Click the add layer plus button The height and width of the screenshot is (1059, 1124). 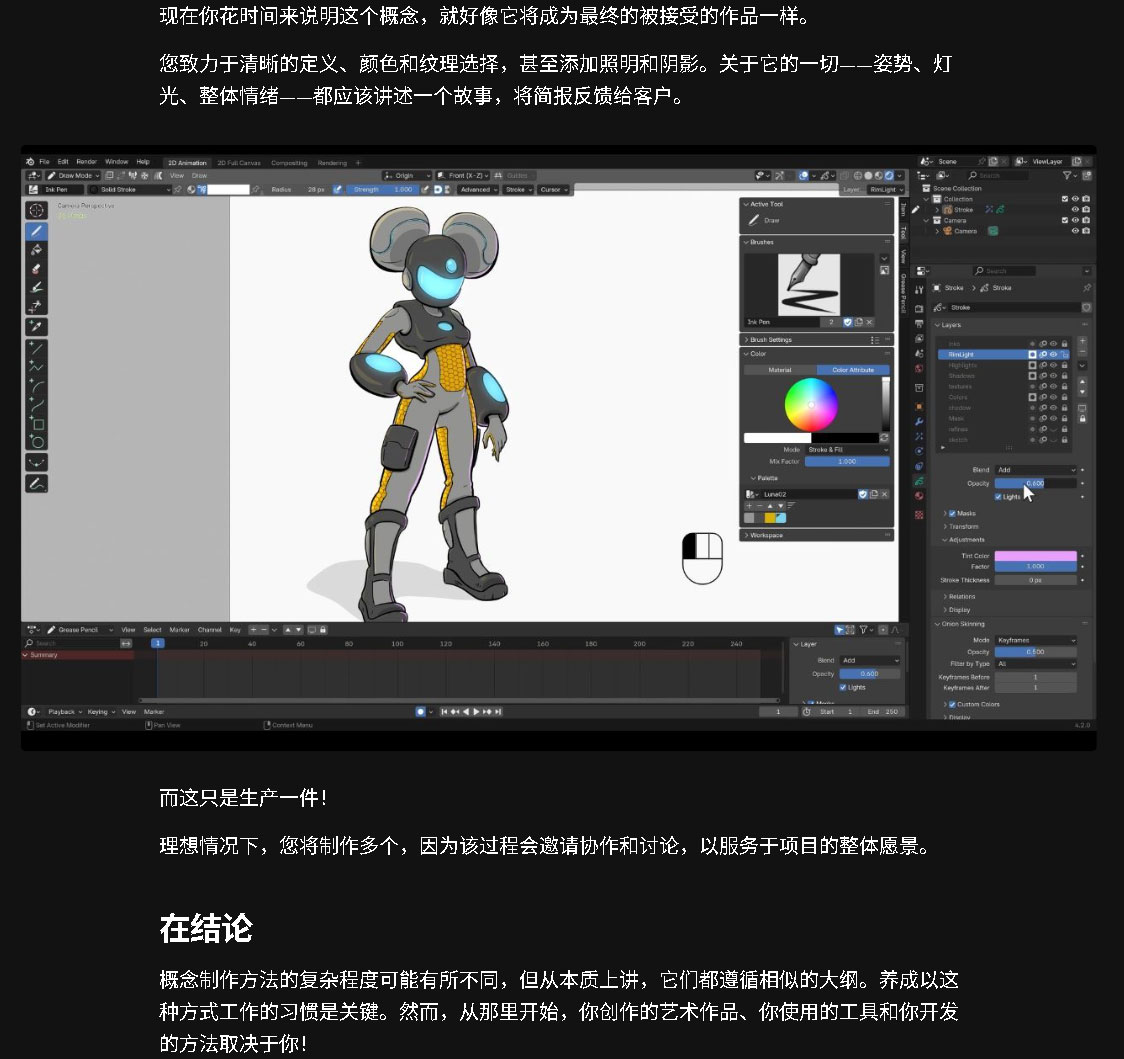tap(1082, 341)
